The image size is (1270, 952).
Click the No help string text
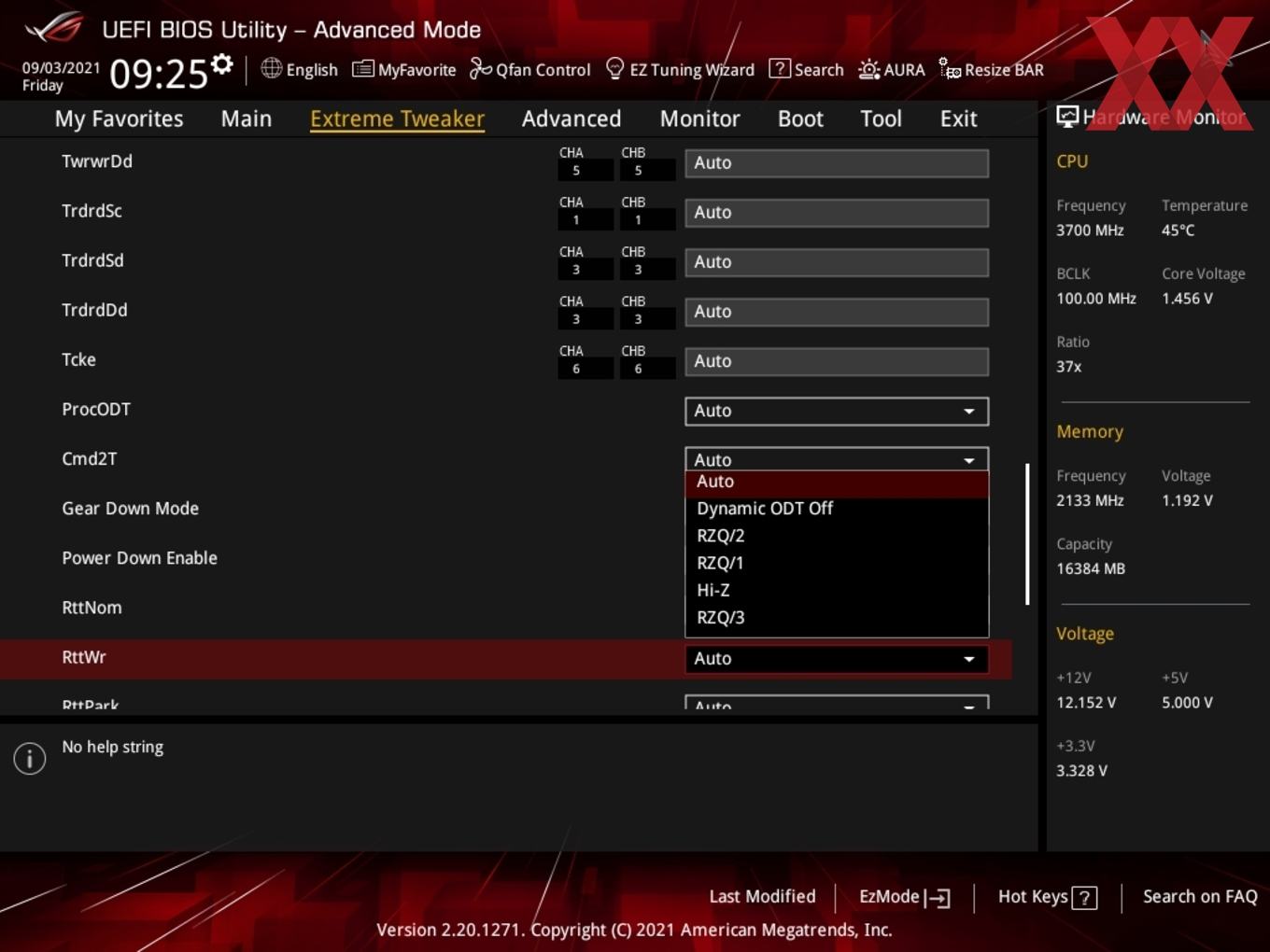(x=112, y=748)
